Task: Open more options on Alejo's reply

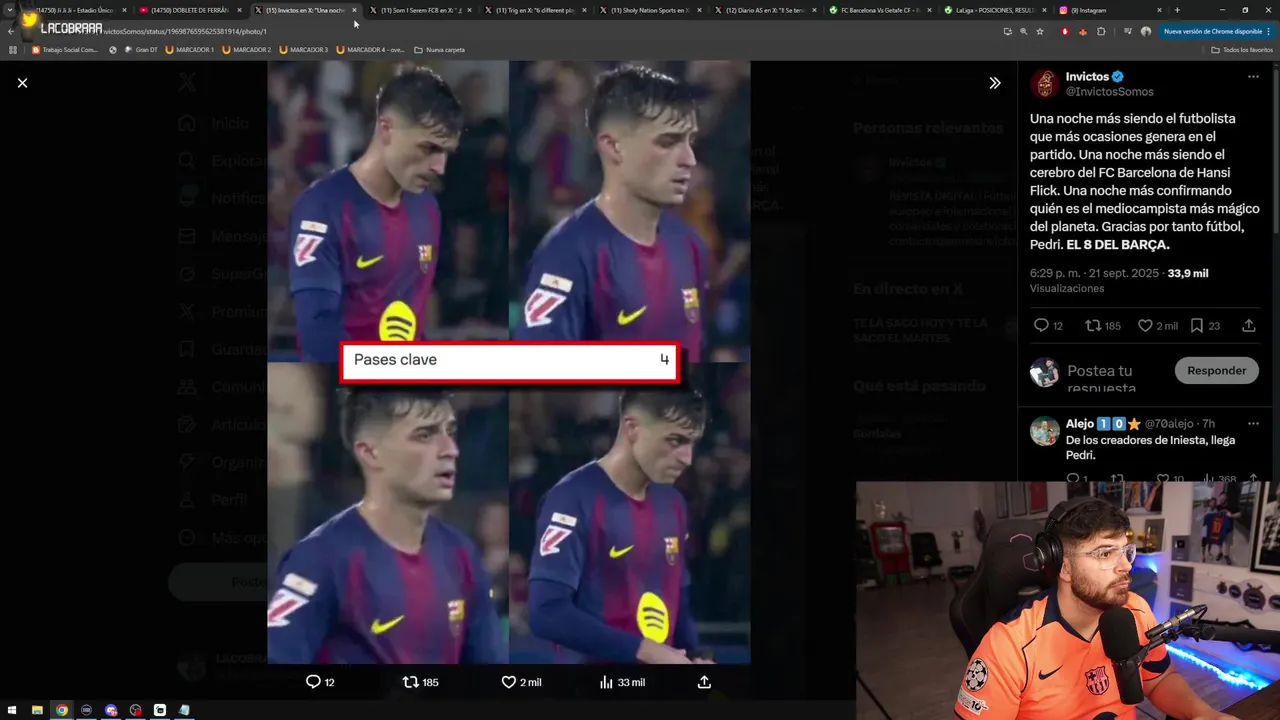Action: click(1253, 424)
